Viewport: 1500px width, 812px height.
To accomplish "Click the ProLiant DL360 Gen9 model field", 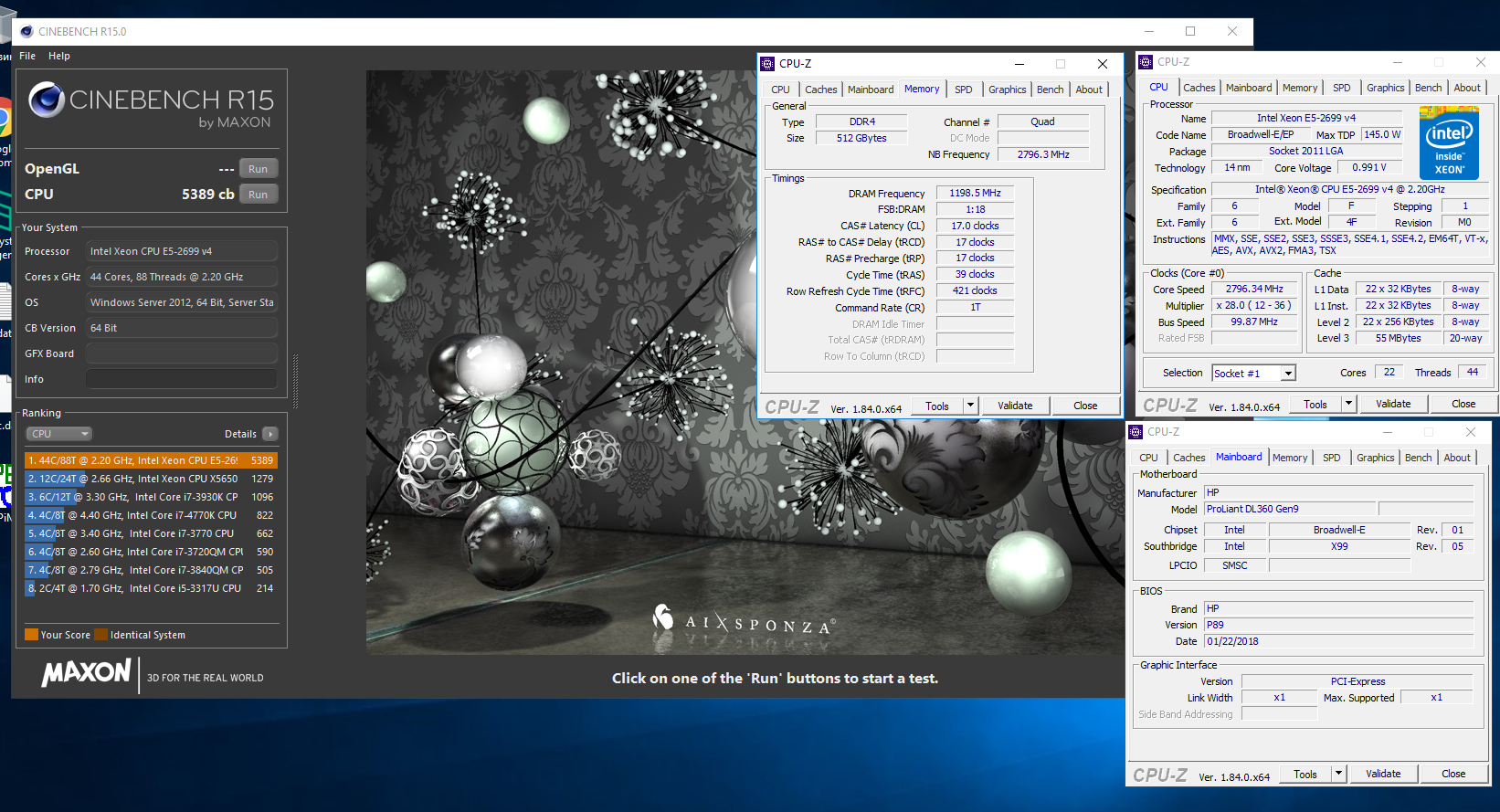I will 1289,510.
